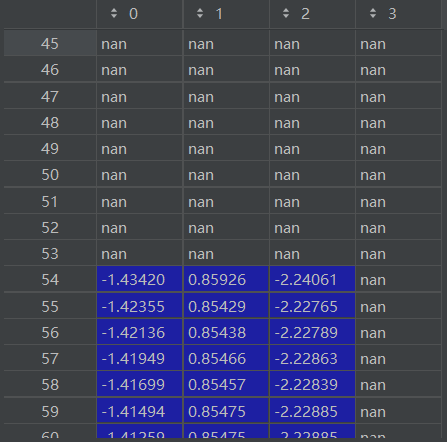This screenshot has height=442, width=447.
Task: Click cell with value -1.43420
Action: pos(140,279)
